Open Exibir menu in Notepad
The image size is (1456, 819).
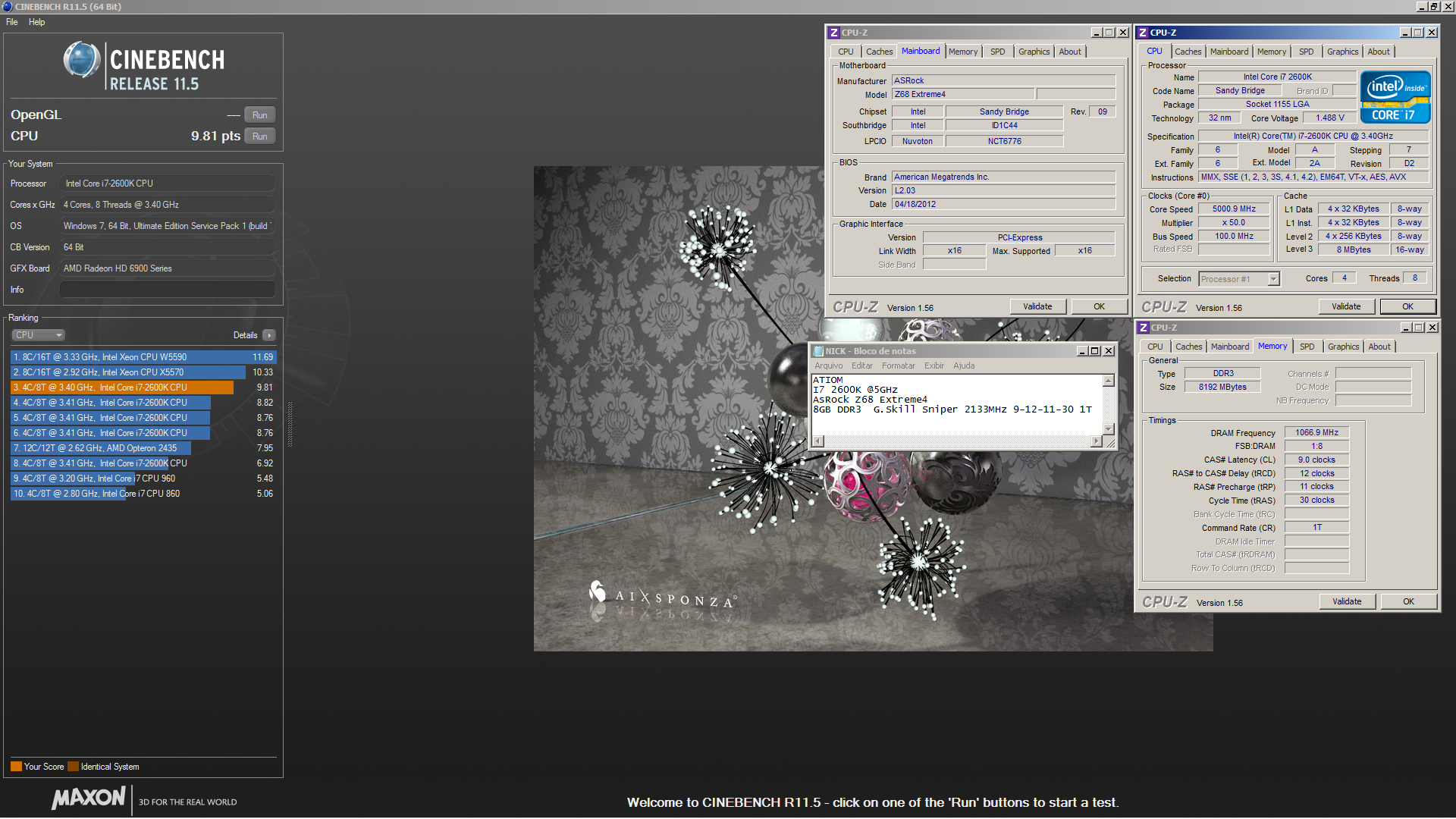(x=934, y=366)
